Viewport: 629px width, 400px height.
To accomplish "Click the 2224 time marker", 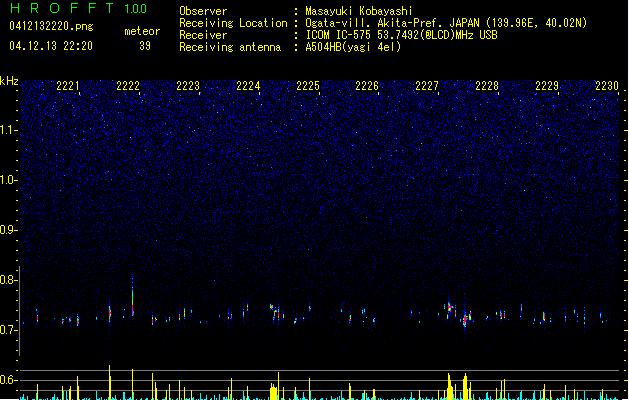I will click(248, 86).
